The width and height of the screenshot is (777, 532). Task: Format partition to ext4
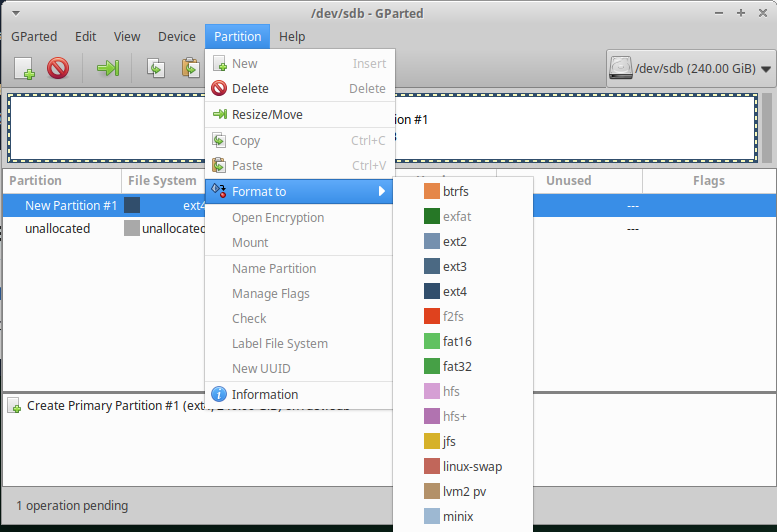coord(463,291)
